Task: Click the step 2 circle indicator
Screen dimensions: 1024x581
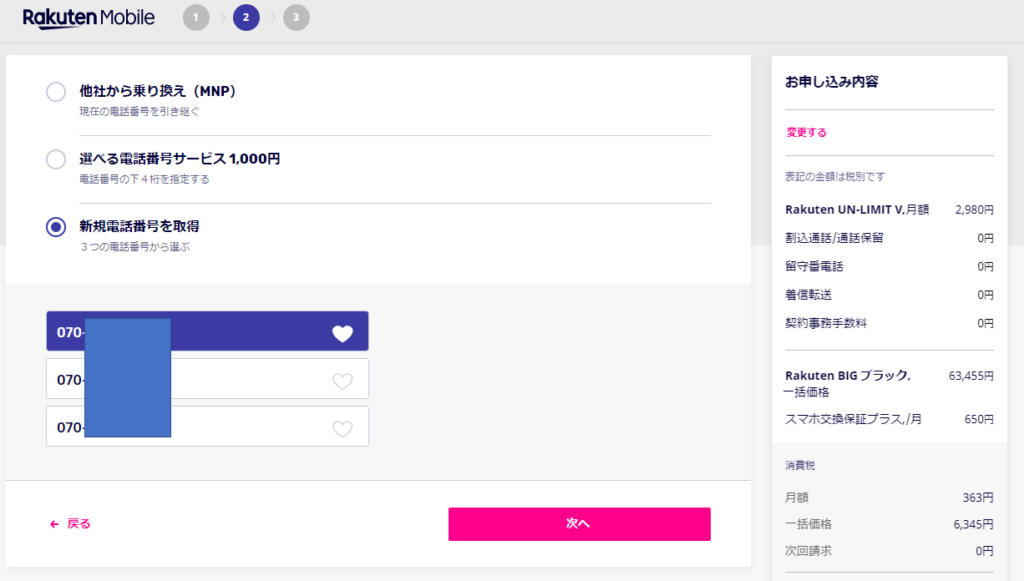Action: click(x=246, y=18)
